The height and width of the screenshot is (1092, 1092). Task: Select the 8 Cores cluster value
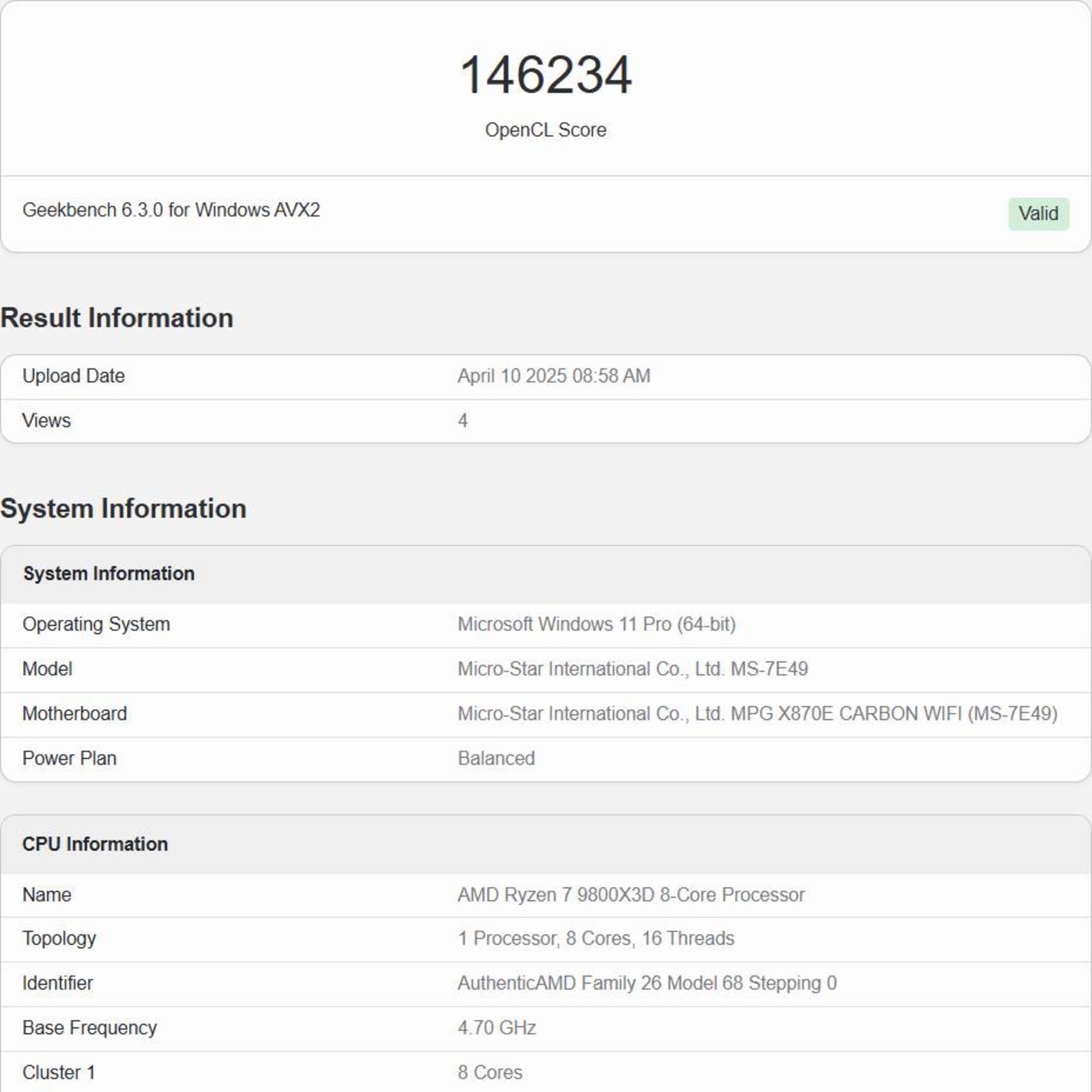(490, 1072)
